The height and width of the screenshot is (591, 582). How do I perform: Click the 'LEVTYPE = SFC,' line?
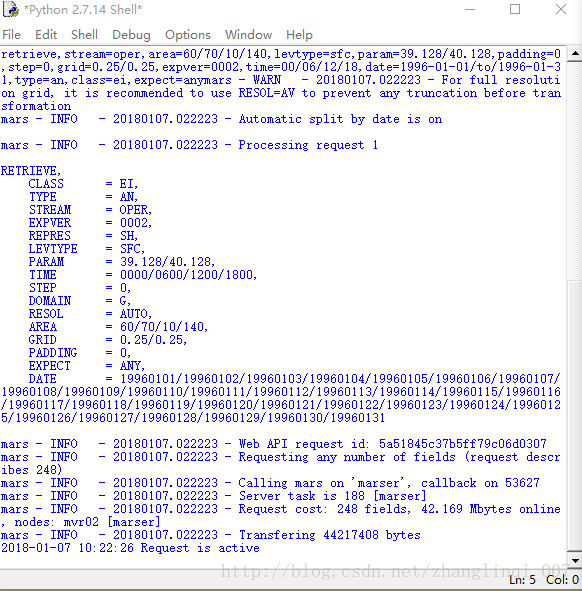[87, 249]
